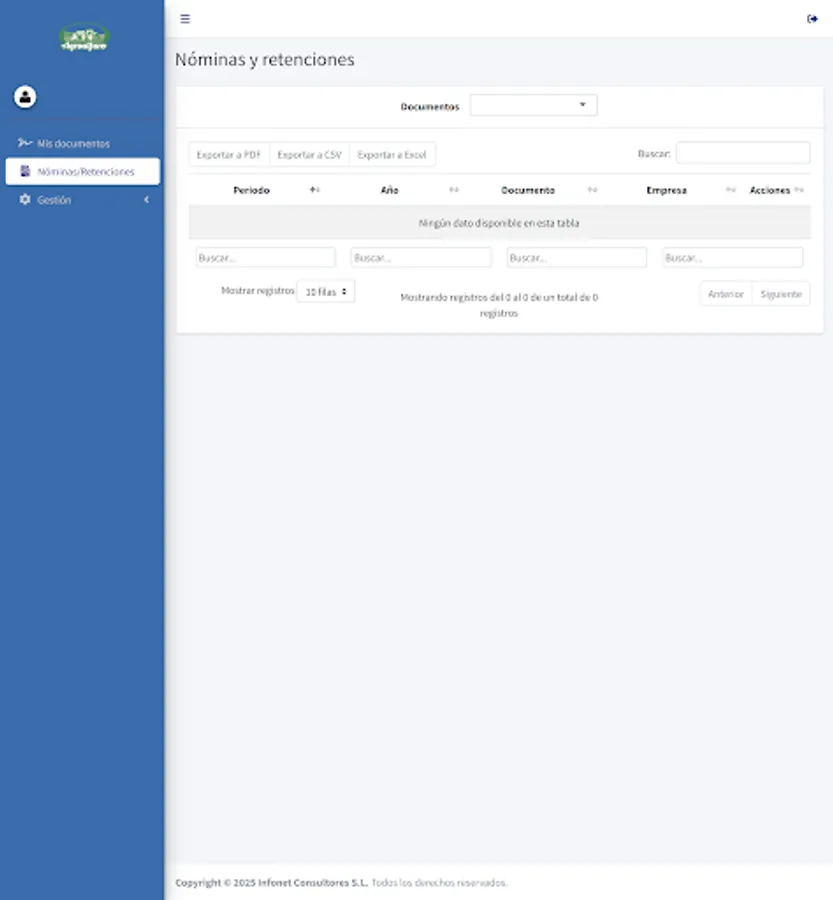Expand the Gestión submenu chevron
Screen dimensions: 833x900
146,200
